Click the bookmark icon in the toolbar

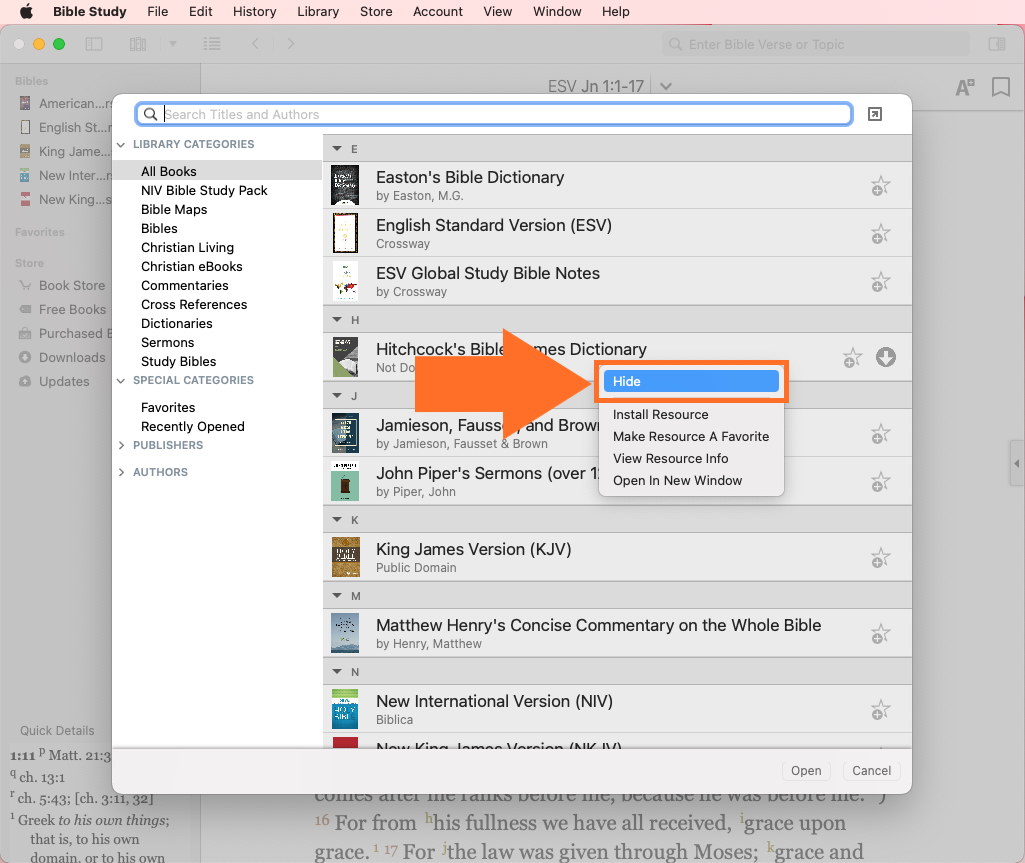(x=1000, y=88)
